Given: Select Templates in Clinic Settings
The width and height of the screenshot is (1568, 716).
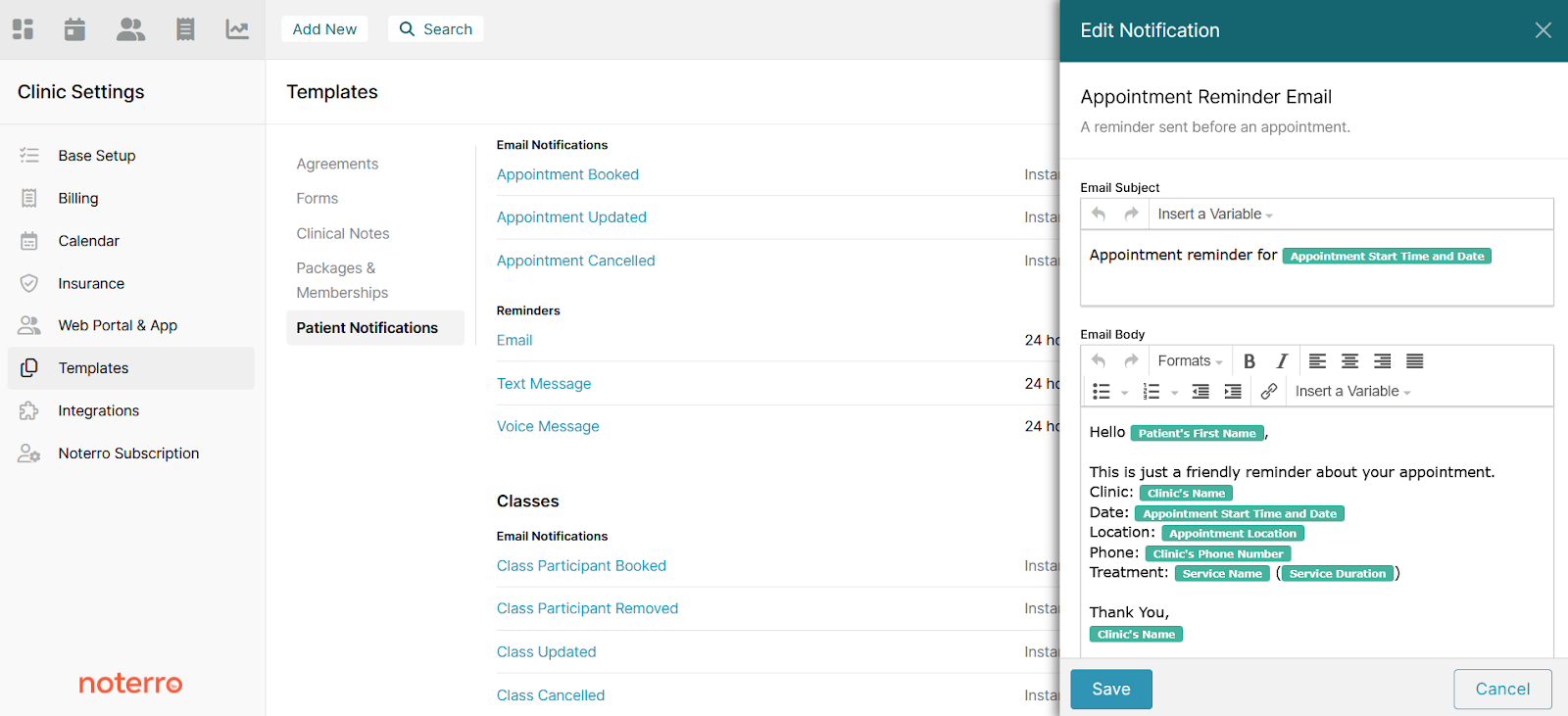Looking at the screenshot, I should [130, 368].
